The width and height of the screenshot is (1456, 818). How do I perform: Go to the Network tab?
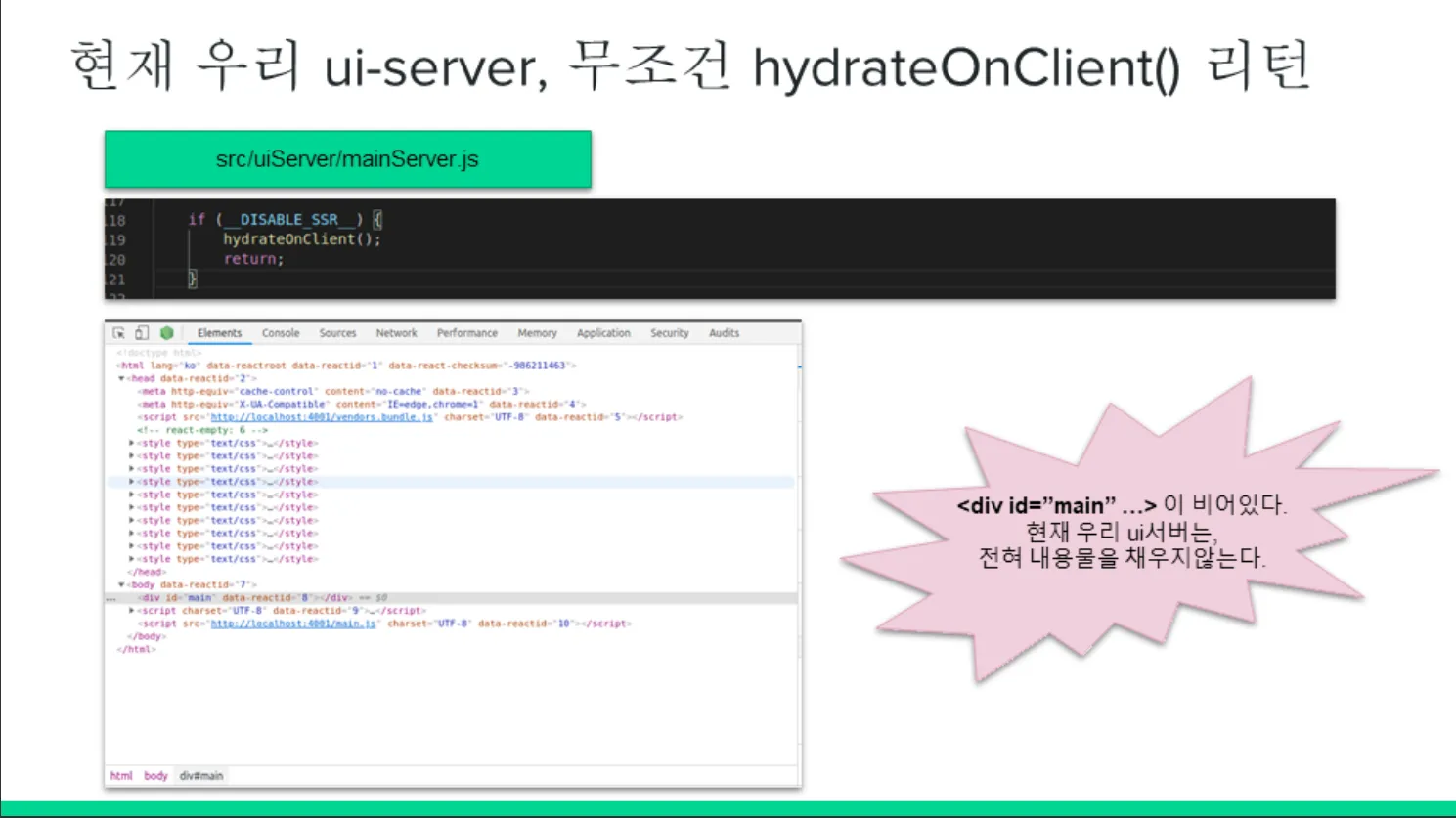pos(396,333)
